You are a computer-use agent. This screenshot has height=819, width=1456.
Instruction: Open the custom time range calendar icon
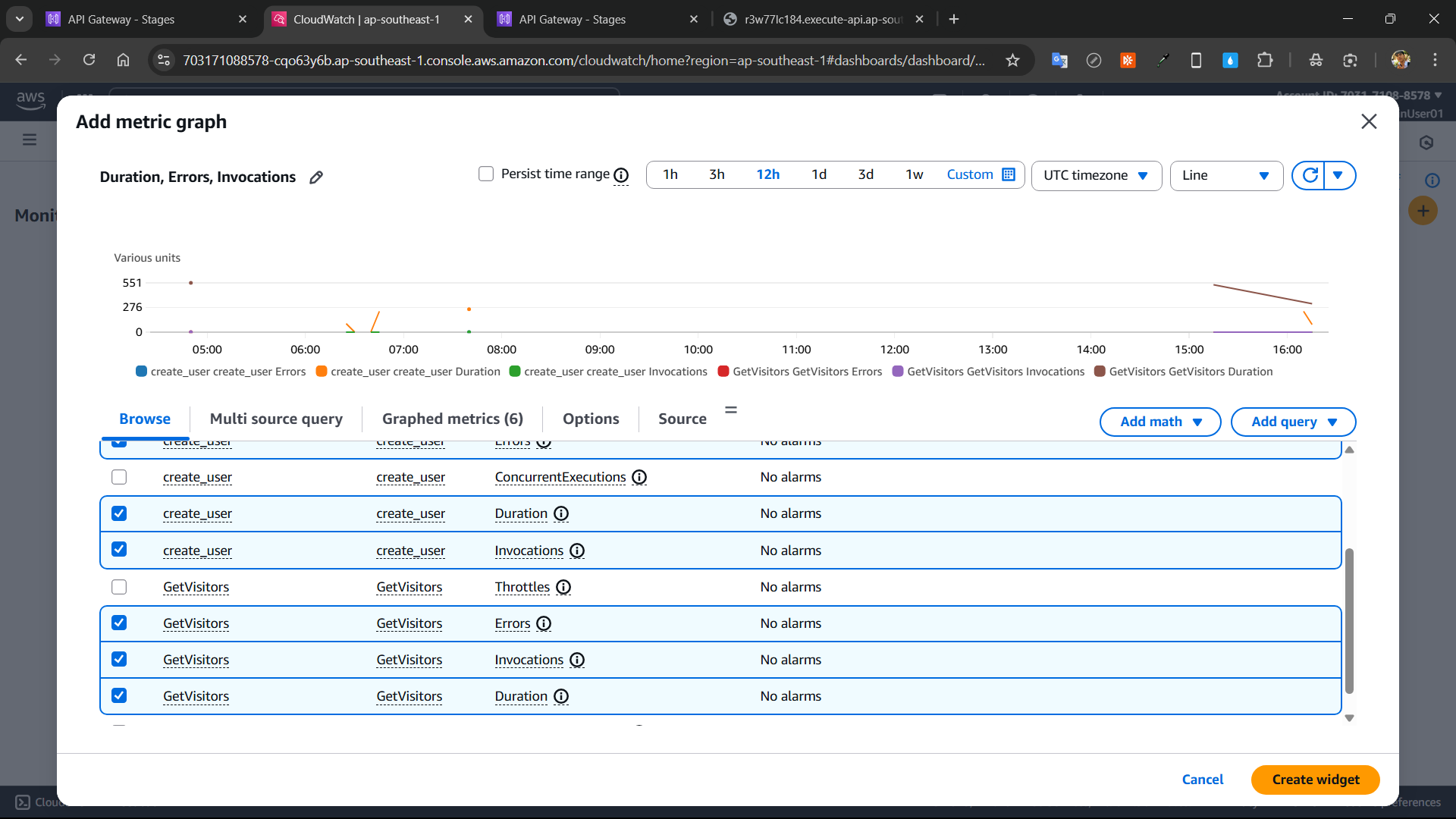point(1009,174)
